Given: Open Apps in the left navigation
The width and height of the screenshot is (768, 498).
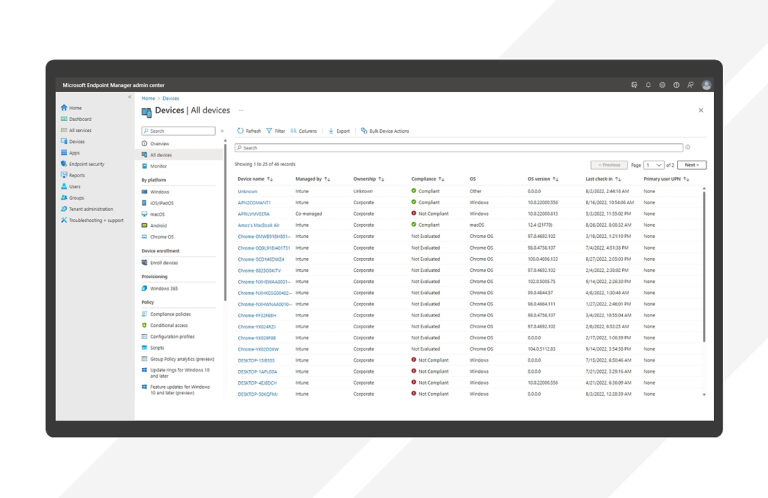Looking at the screenshot, I should 70,153.
